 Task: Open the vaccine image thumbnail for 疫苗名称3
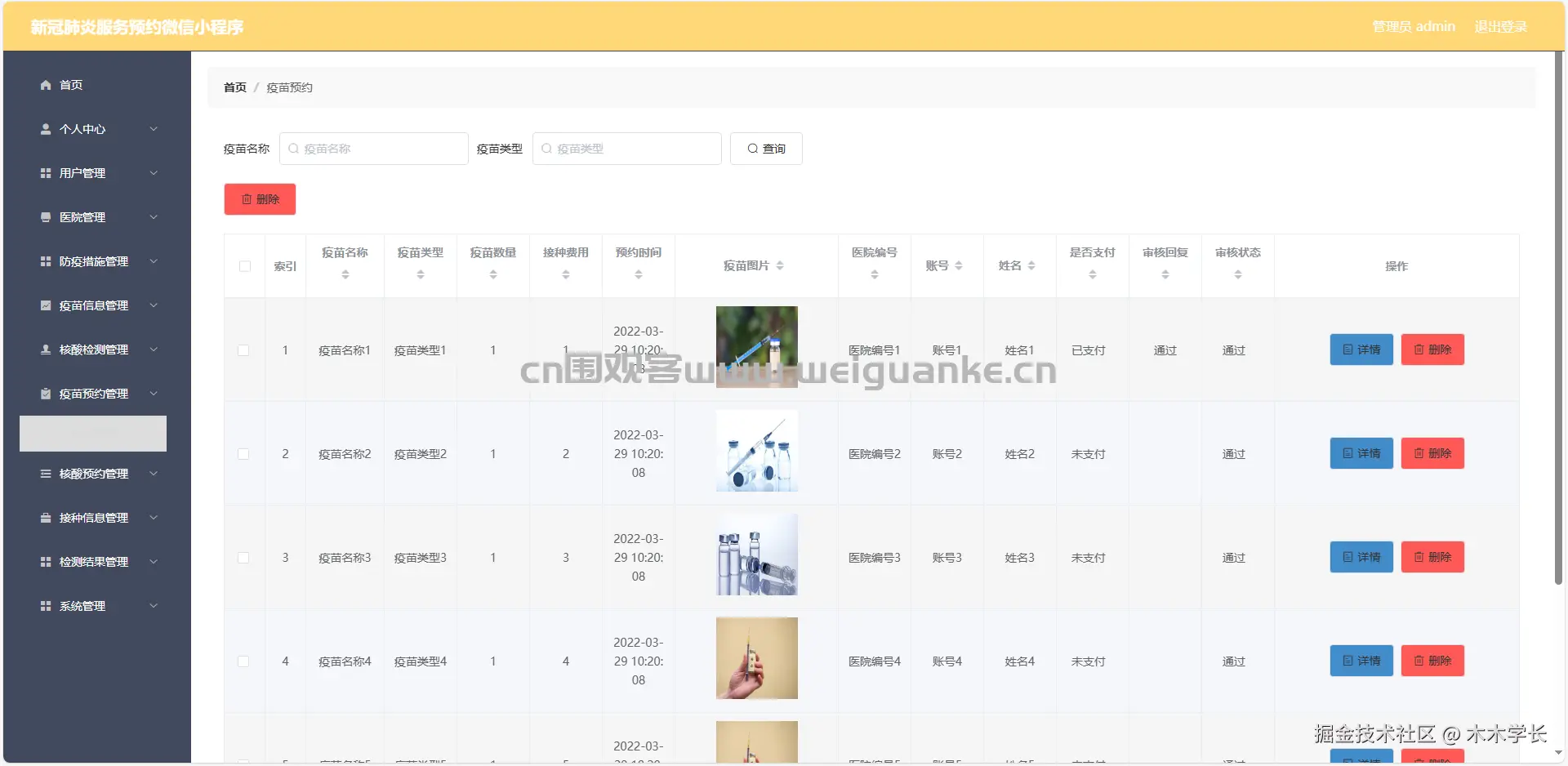pyautogui.click(x=757, y=554)
